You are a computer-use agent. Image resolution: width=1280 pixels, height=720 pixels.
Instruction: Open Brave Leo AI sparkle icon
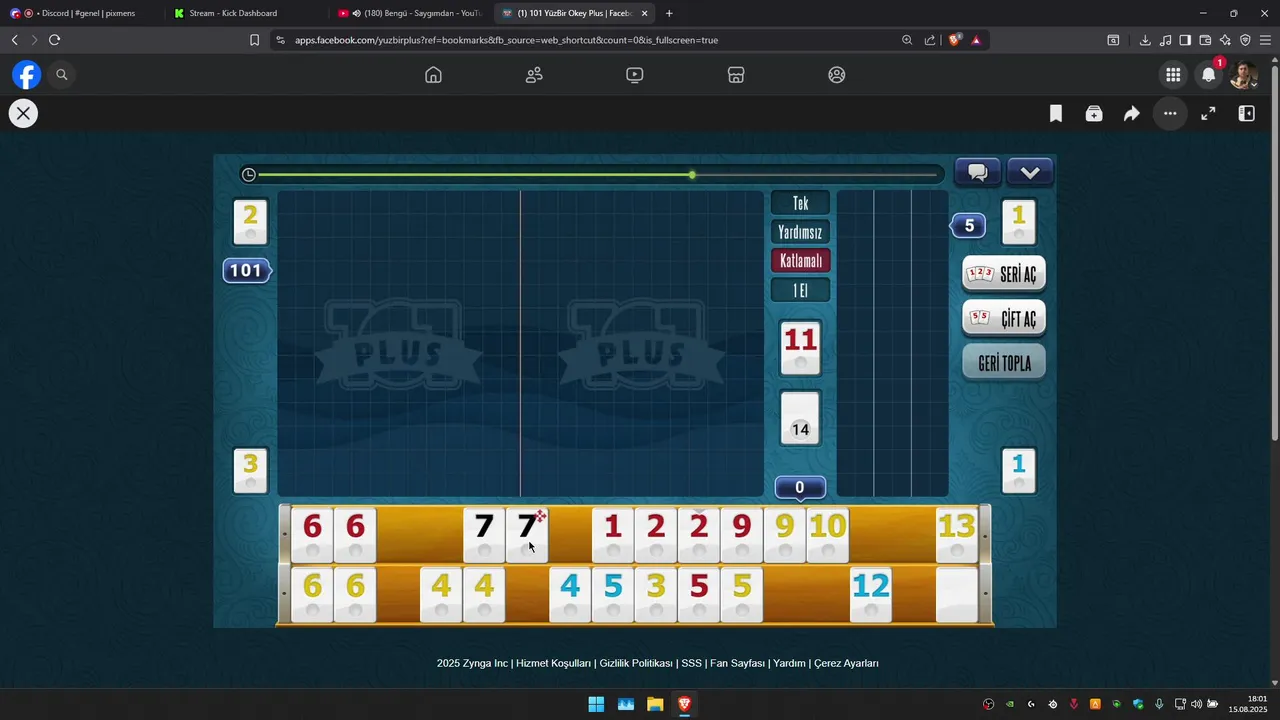point(1225,40)
